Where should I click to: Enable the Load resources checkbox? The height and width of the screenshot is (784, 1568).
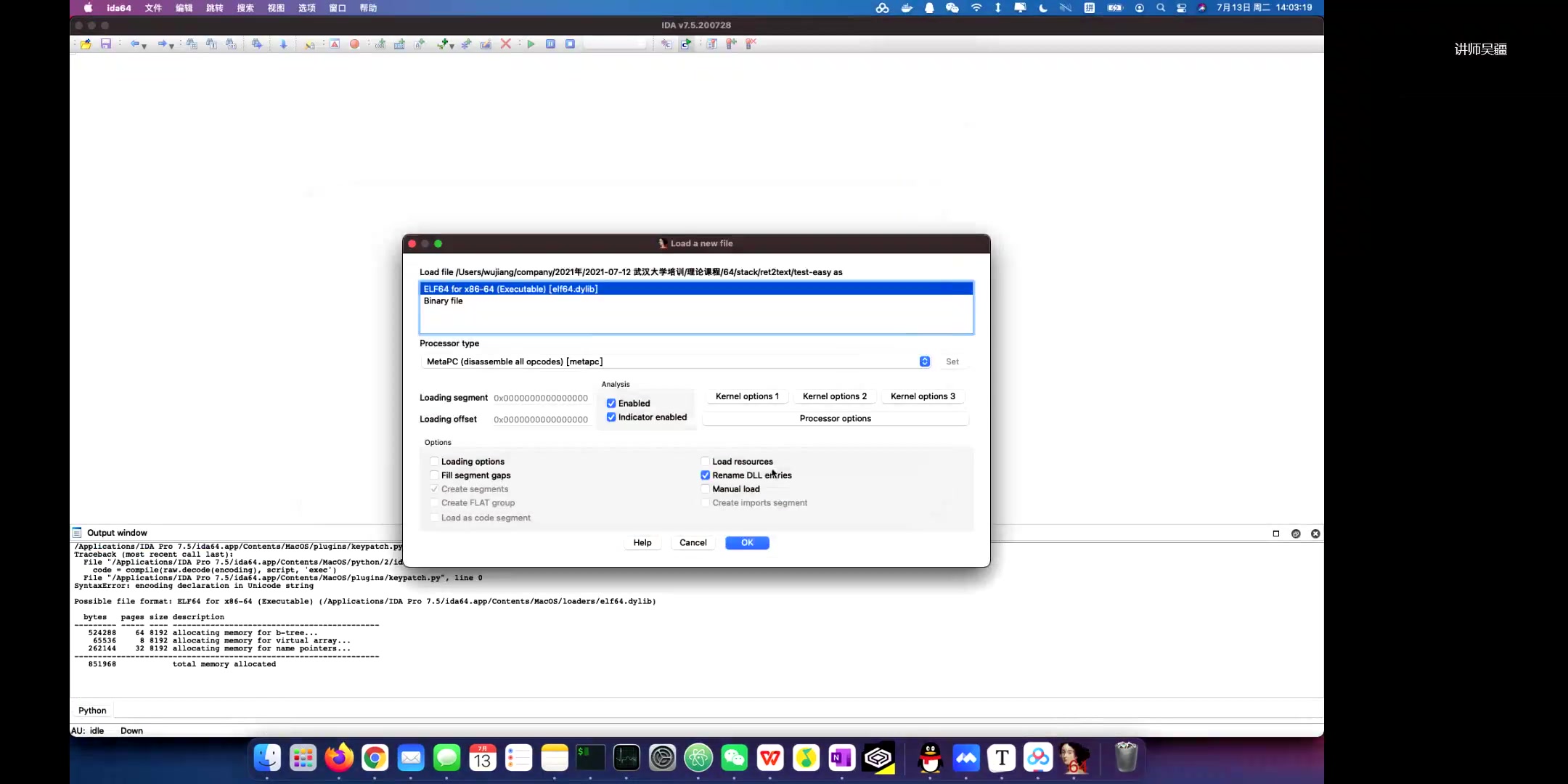pos(705,462)
